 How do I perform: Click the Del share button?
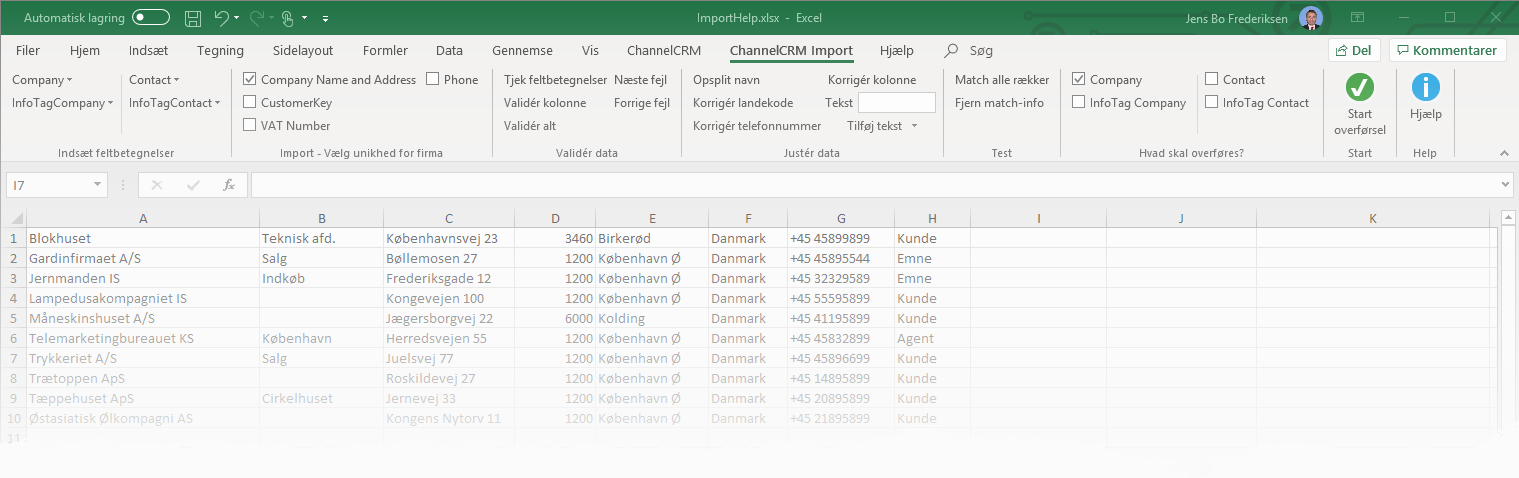[1354, 50]
